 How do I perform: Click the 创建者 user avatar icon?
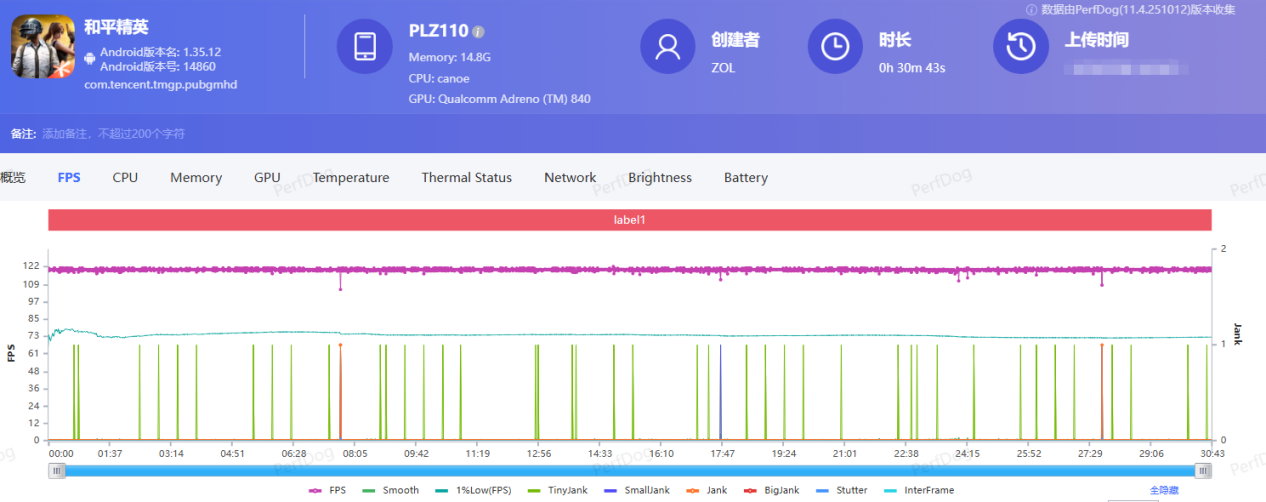coord(667,46)
